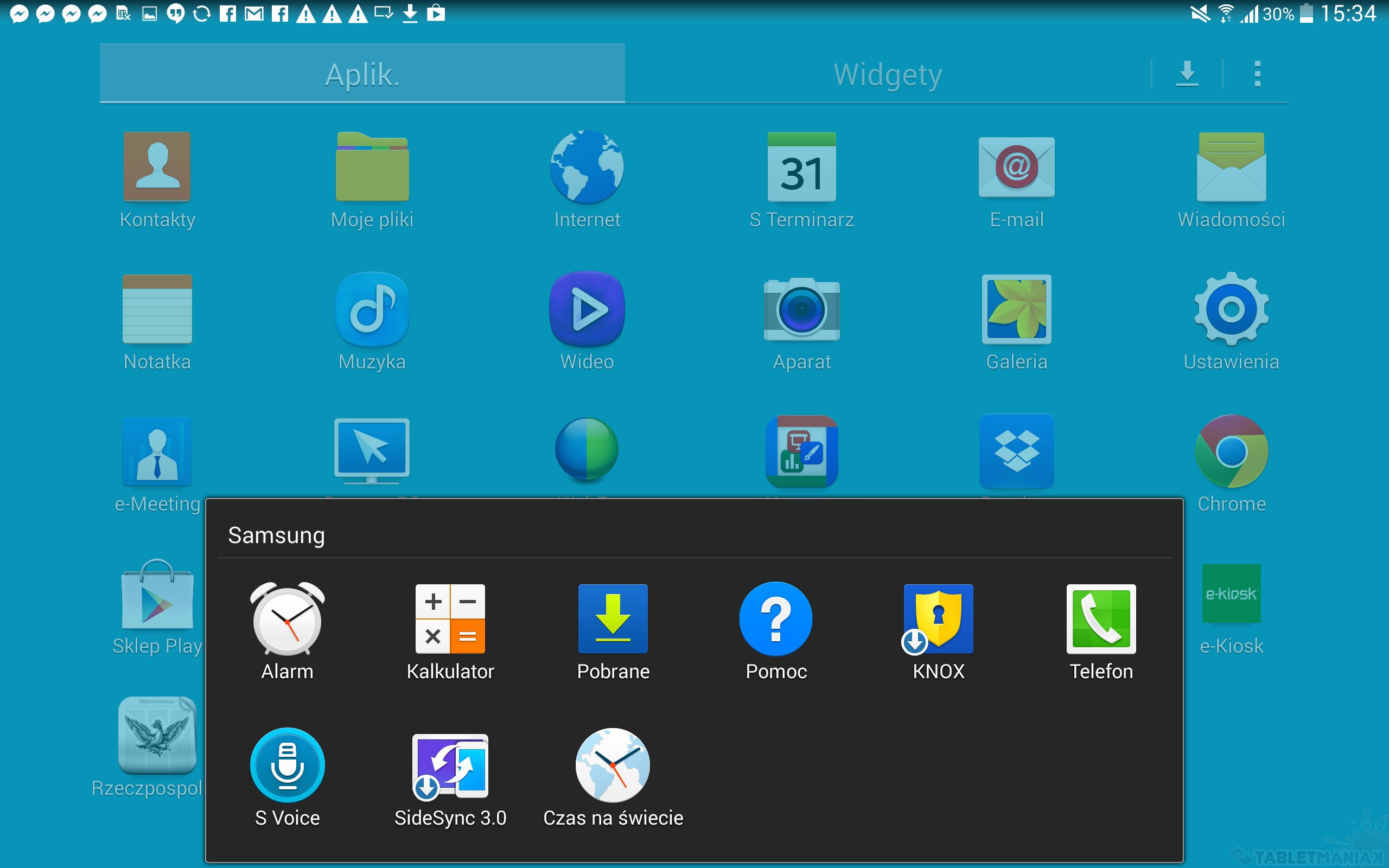
Task: Open the Alarm app in Samsung folder
Action: [287, 620]
